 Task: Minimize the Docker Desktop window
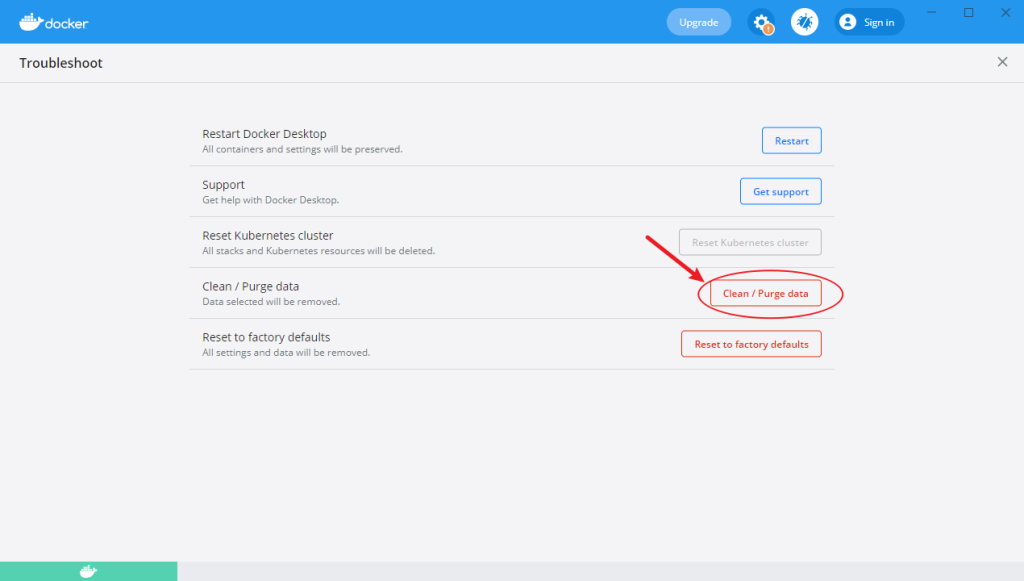pyautogui.click(x=932, y=12)
